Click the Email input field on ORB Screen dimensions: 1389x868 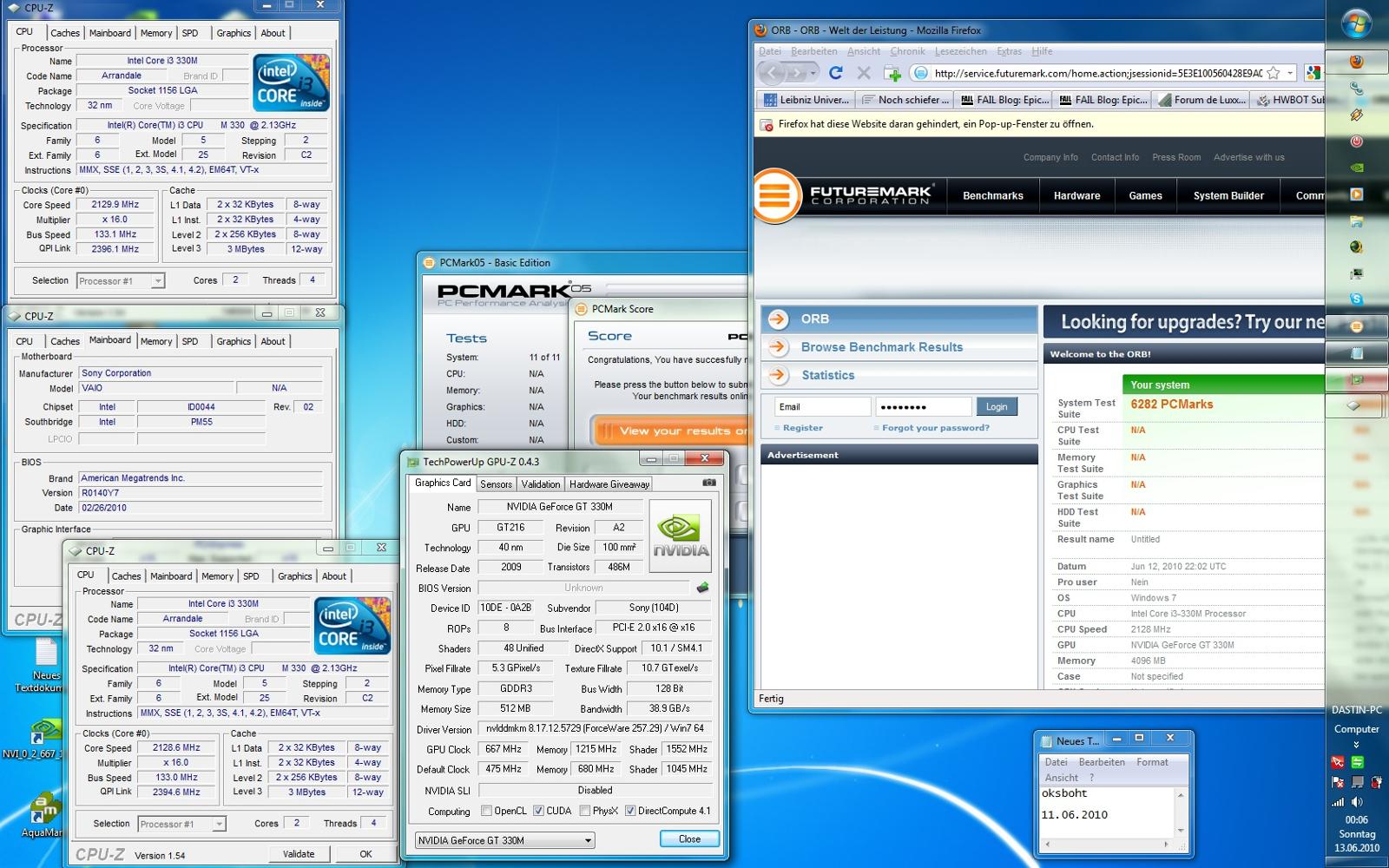click(822, 407)
